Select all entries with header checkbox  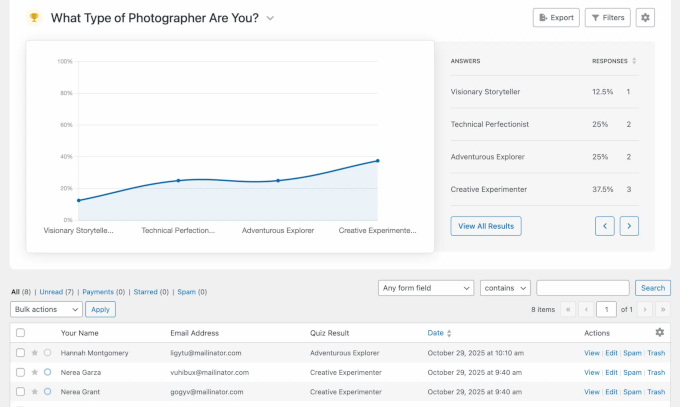click(20, 333)
